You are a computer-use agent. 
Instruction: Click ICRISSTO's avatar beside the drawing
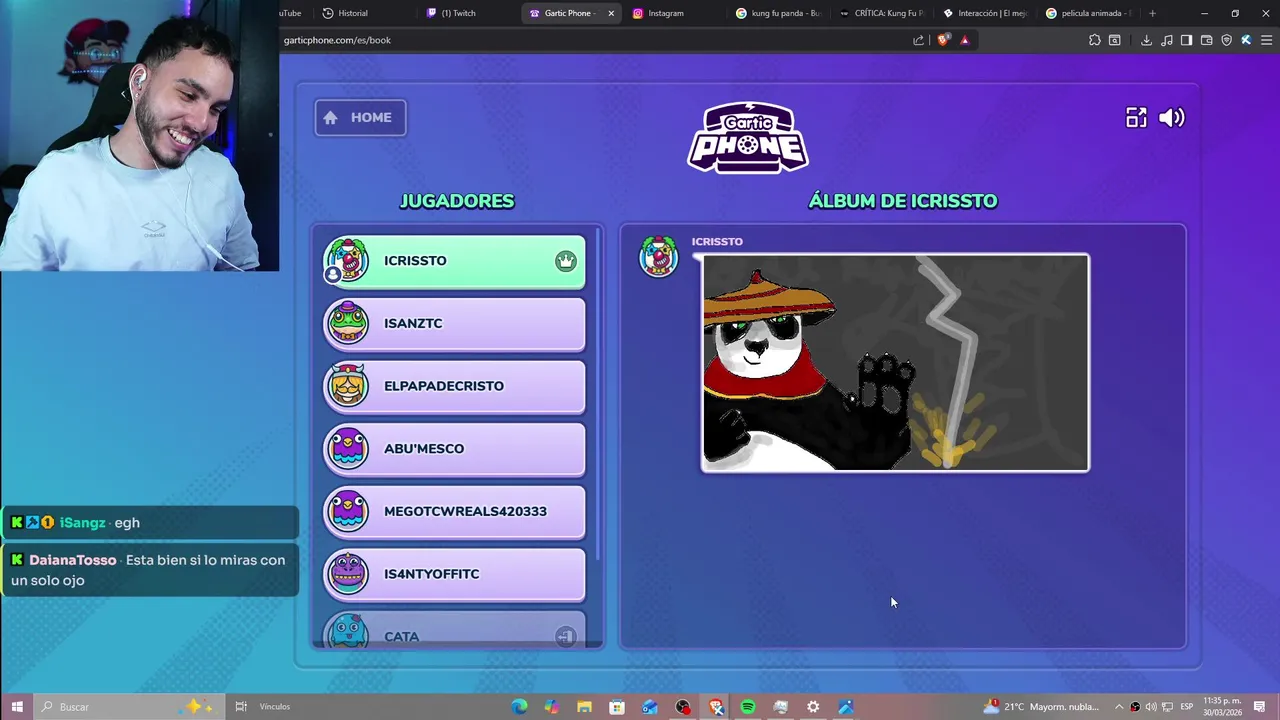click(659, 257)
